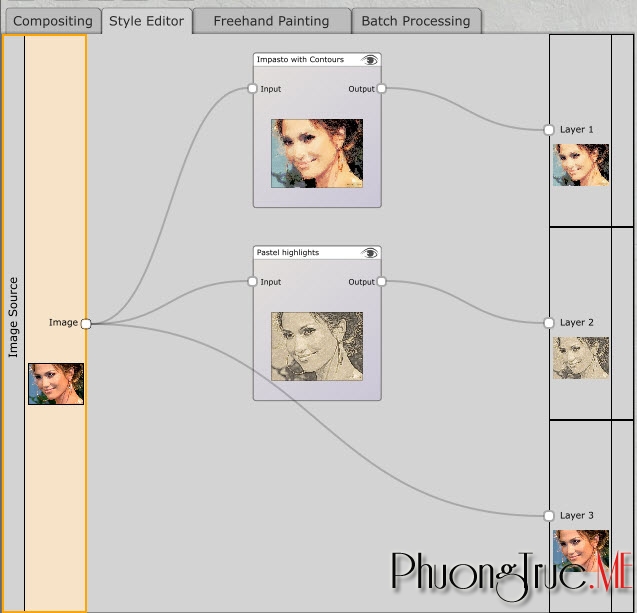Click the Image Source vertical label

tap(13, 317)
